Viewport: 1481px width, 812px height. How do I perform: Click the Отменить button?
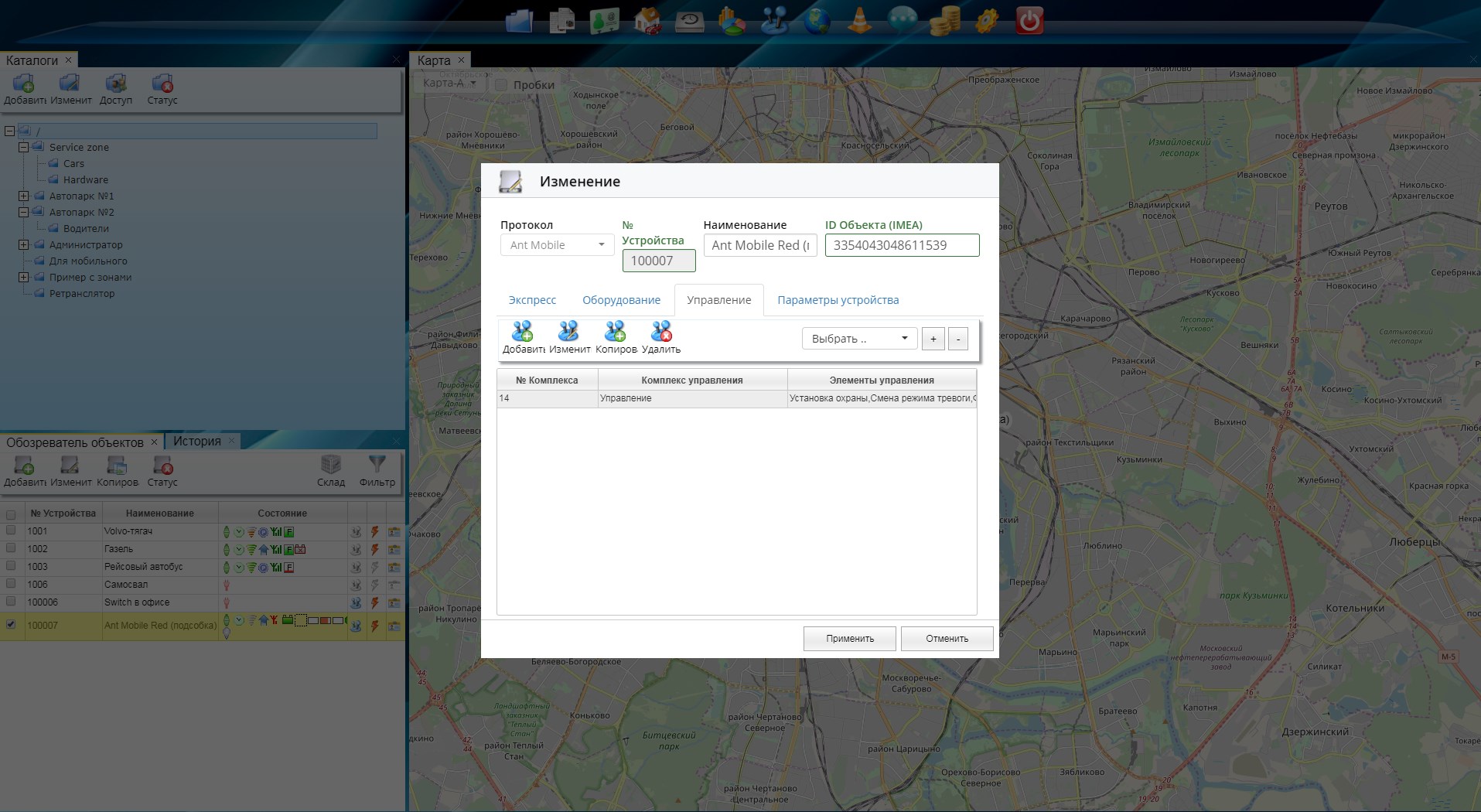[x=947, y=639]
